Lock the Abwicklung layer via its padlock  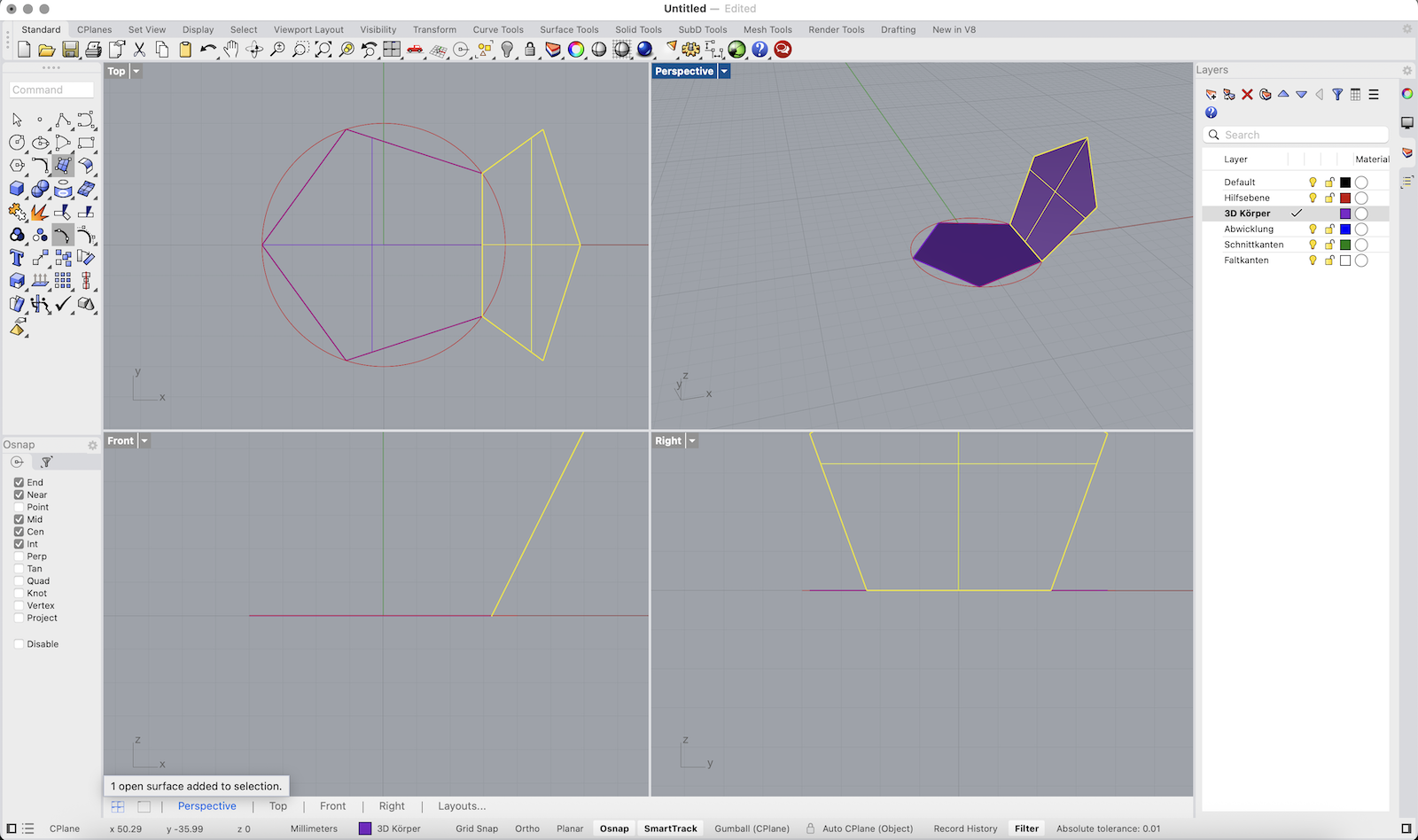point(1329,229)
